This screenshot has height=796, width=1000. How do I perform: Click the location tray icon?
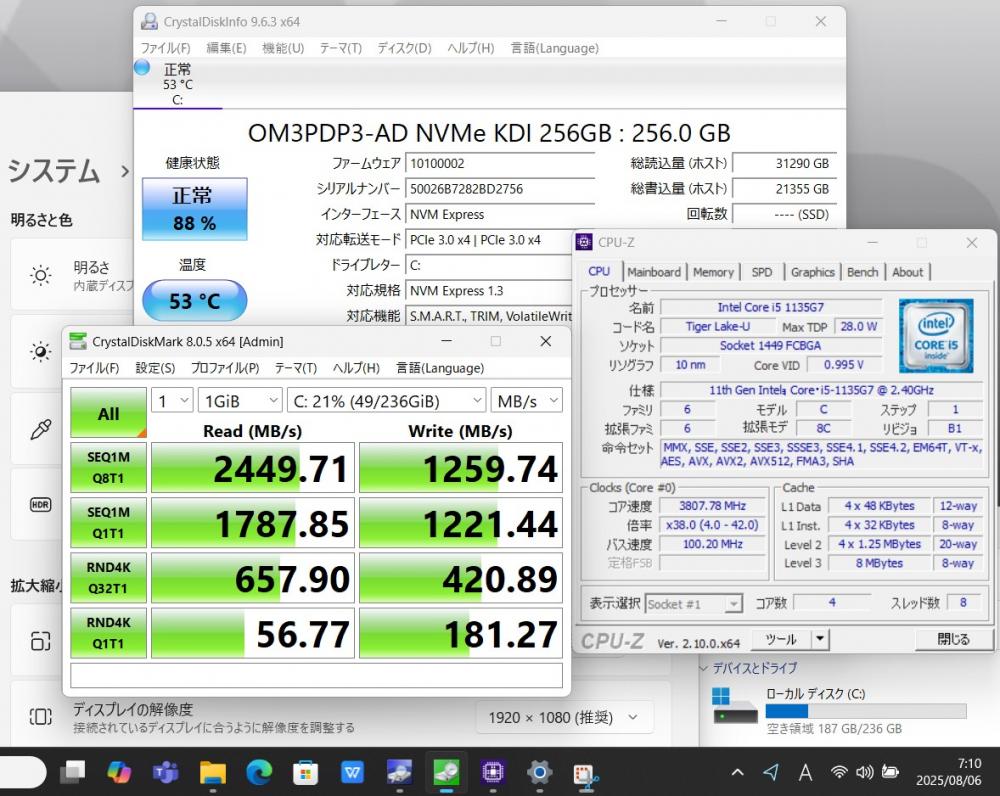pos(771,772)
